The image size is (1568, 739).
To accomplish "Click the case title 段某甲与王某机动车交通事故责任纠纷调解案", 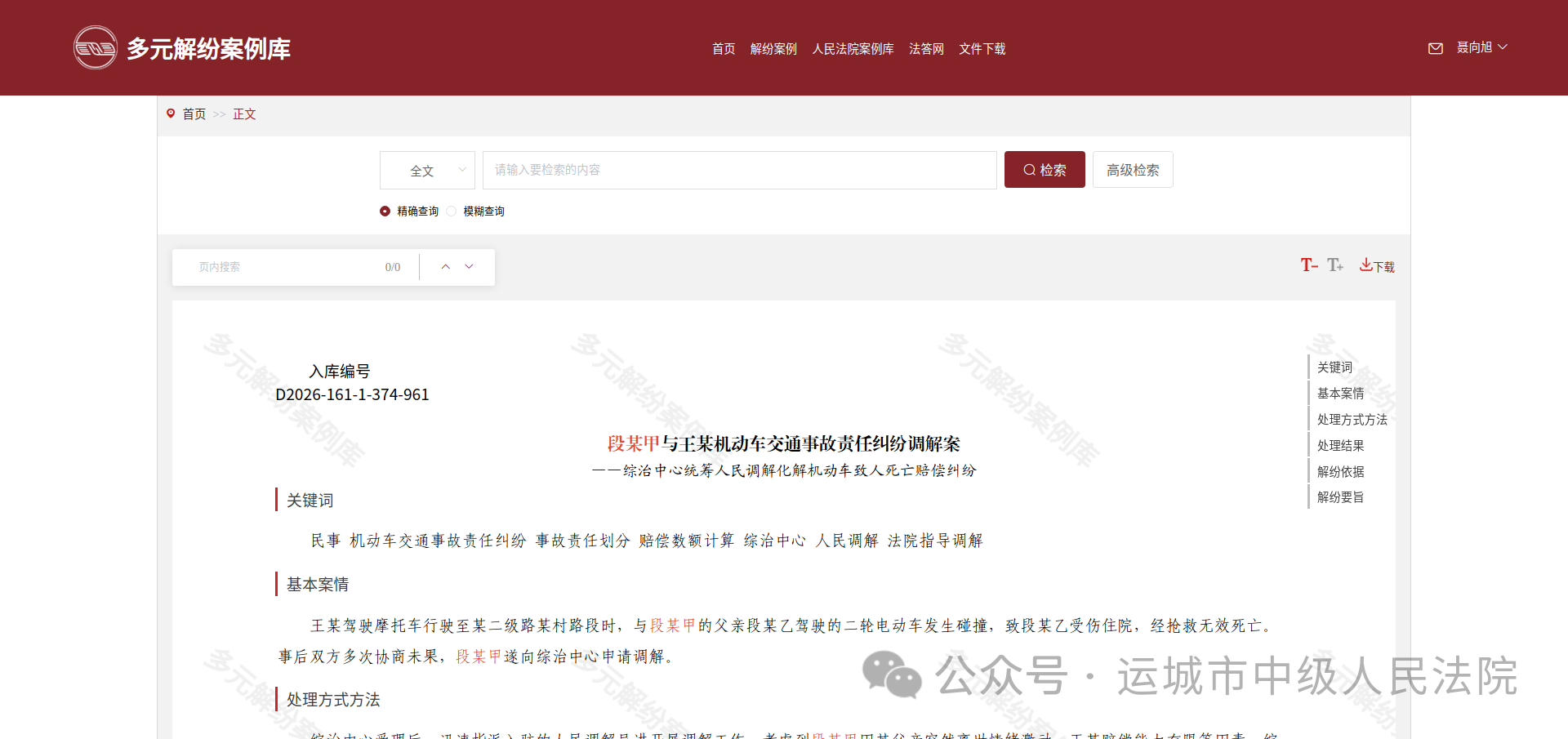I will point(784,443).
